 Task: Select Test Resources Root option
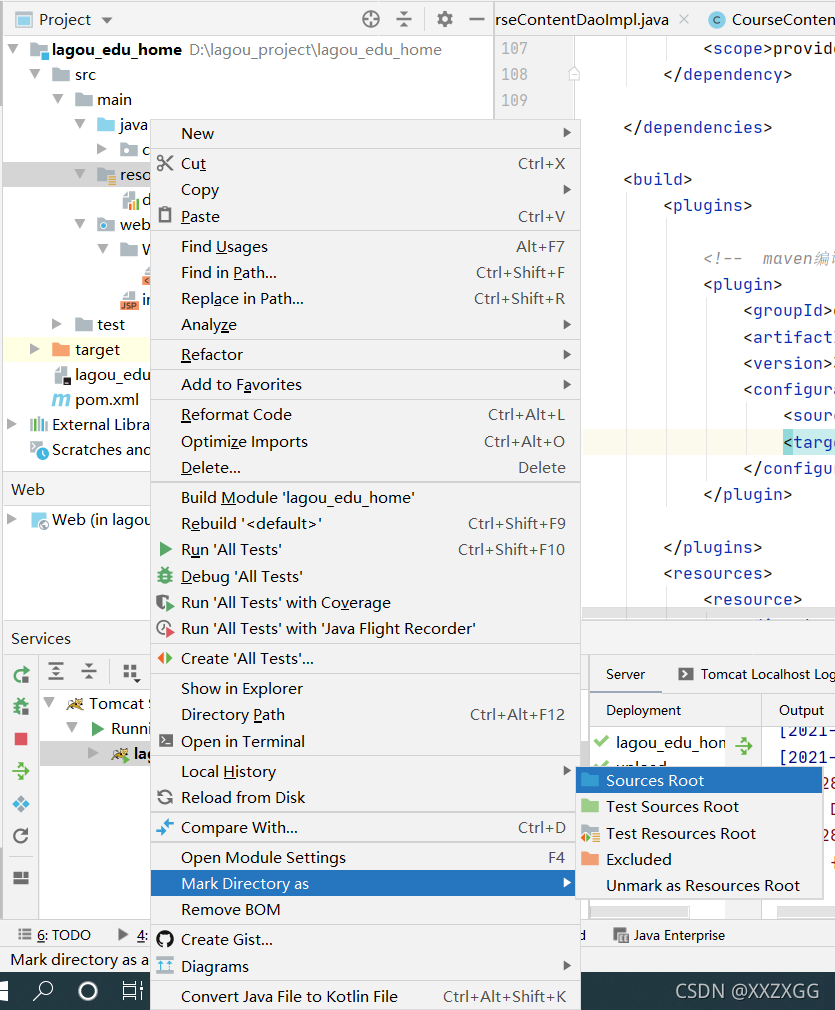(x=699, y=834)
